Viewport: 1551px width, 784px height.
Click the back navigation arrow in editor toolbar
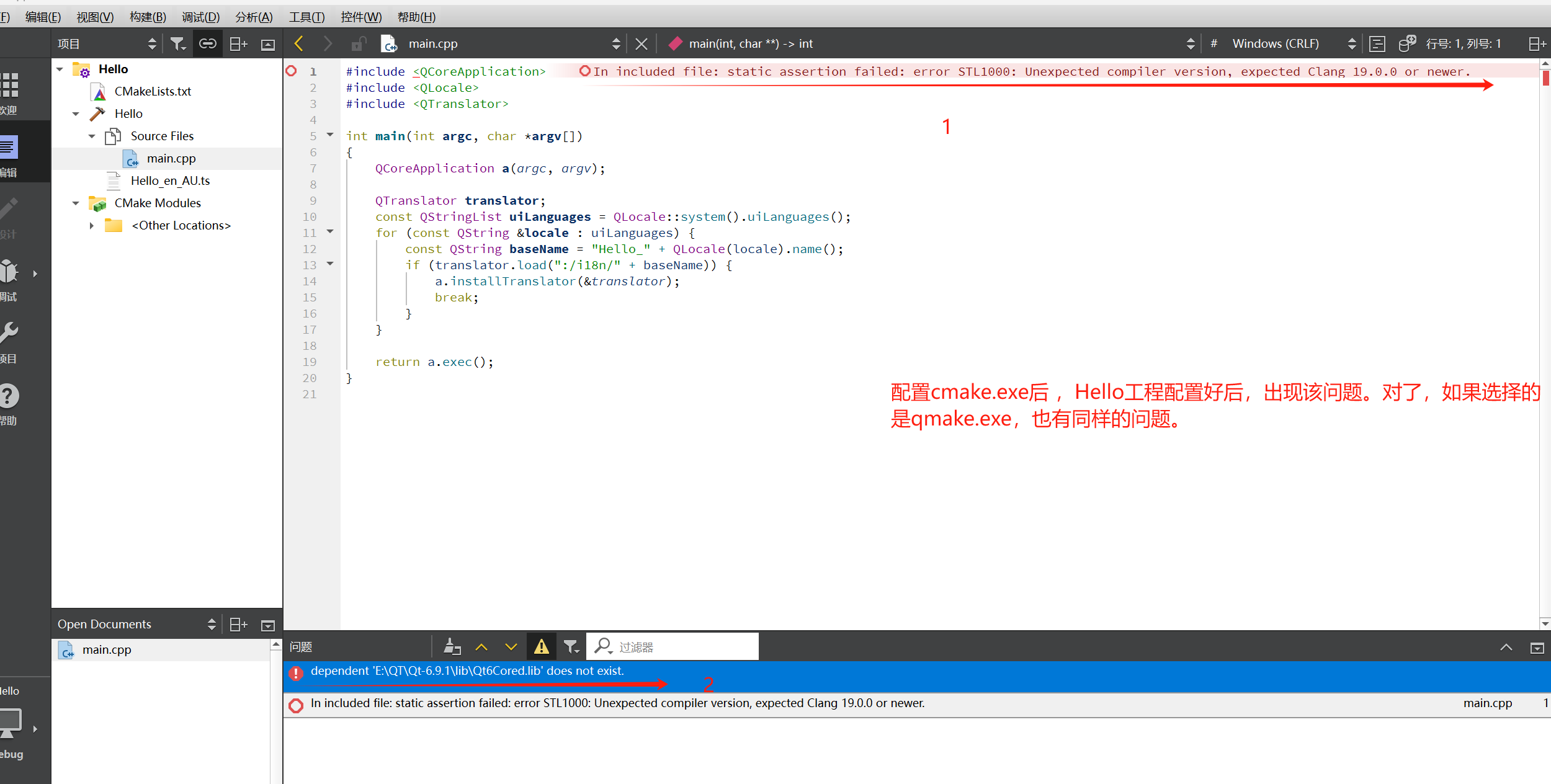299,43
